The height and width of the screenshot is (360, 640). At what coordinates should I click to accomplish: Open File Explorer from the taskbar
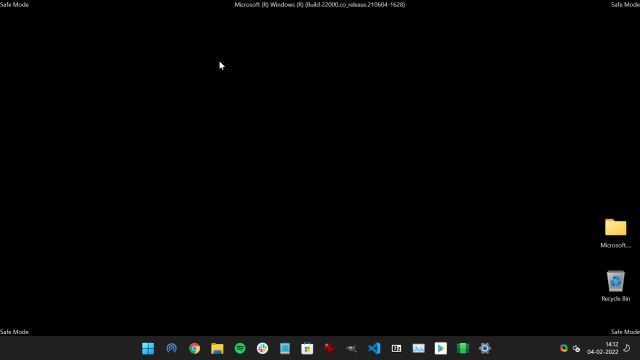(217, 348)
